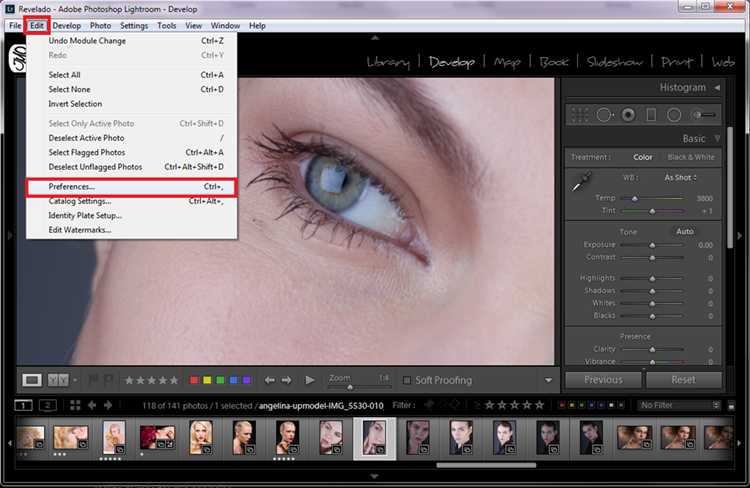750x488 pixels.
Task: Filter filmstrip by red color label
Action: [x=562, y=405]
